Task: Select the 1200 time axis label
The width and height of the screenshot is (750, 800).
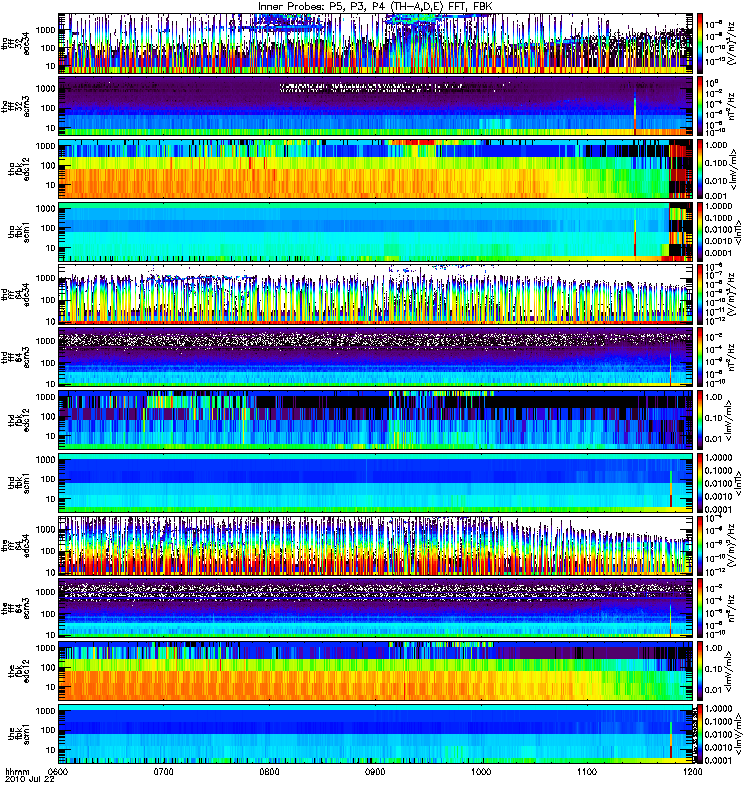Action: pos(692,771)
